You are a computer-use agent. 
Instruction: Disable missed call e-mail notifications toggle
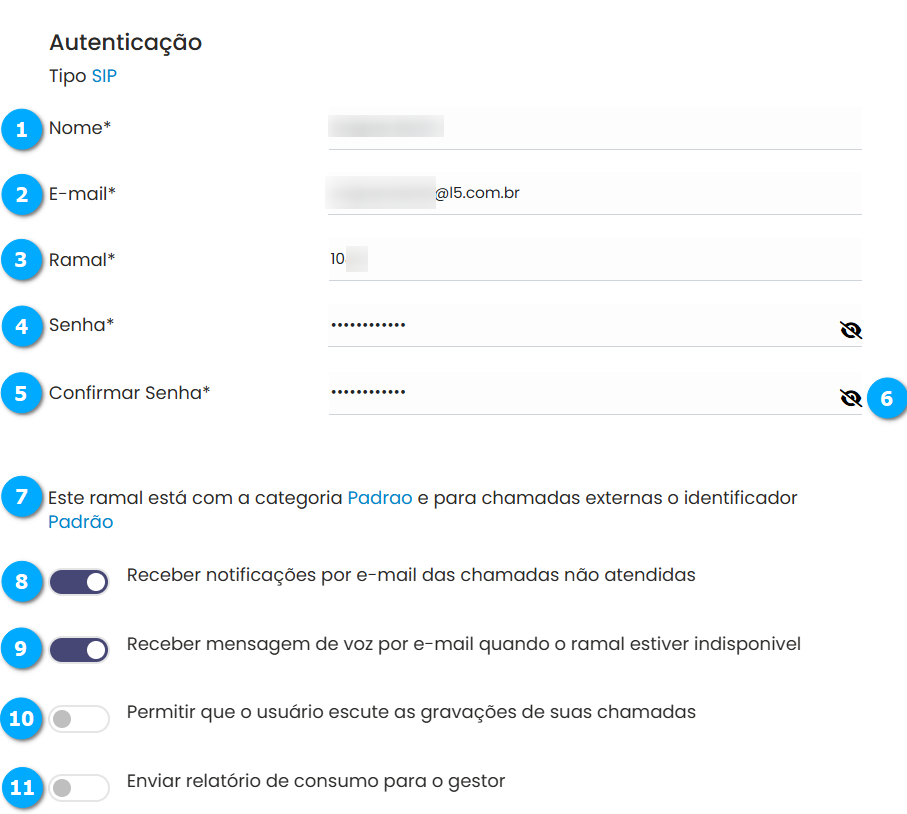click(x=79, y=582)
